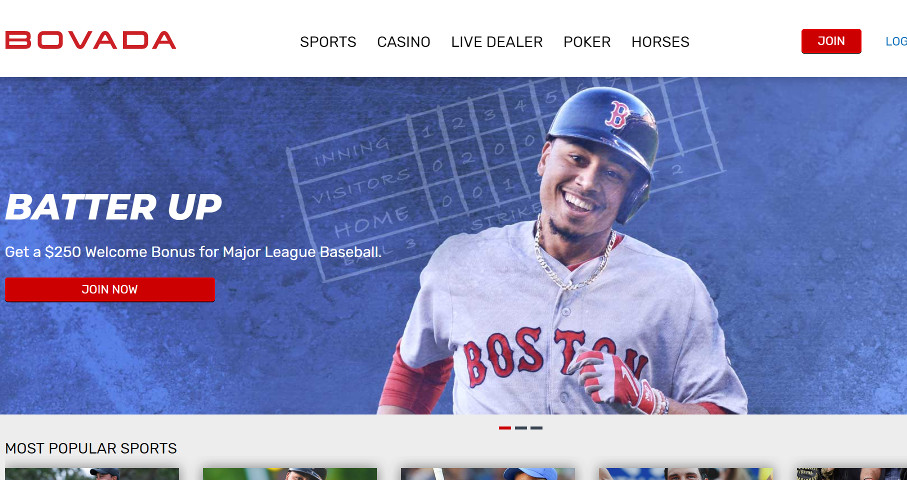Switch to the second carousel slide dot

(521, 428)
